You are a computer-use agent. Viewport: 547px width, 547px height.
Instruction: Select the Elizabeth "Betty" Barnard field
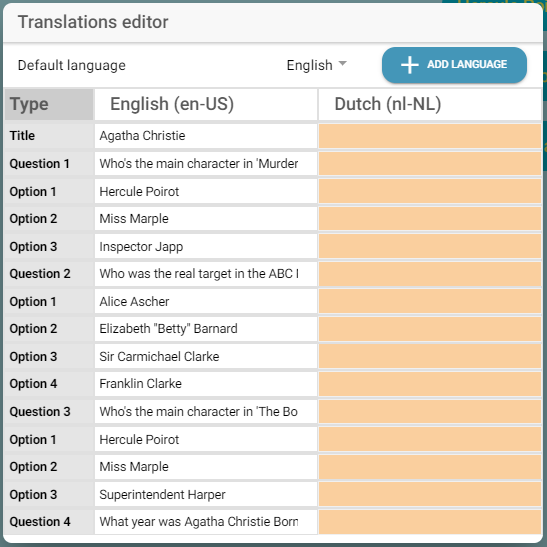(x=206, y=329)
